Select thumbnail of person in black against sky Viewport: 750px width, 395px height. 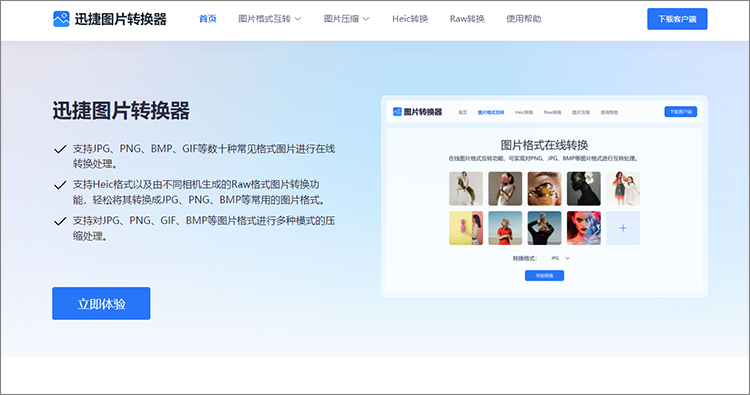[x=544, y=228]
